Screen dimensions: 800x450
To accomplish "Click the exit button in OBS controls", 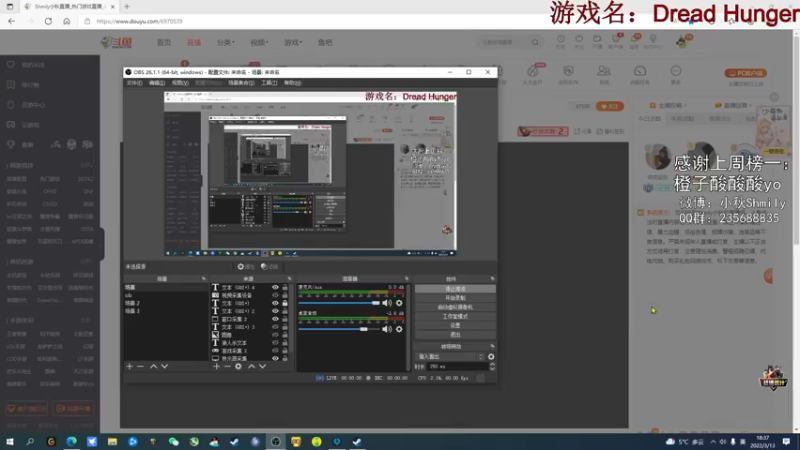I will (455, 335).
